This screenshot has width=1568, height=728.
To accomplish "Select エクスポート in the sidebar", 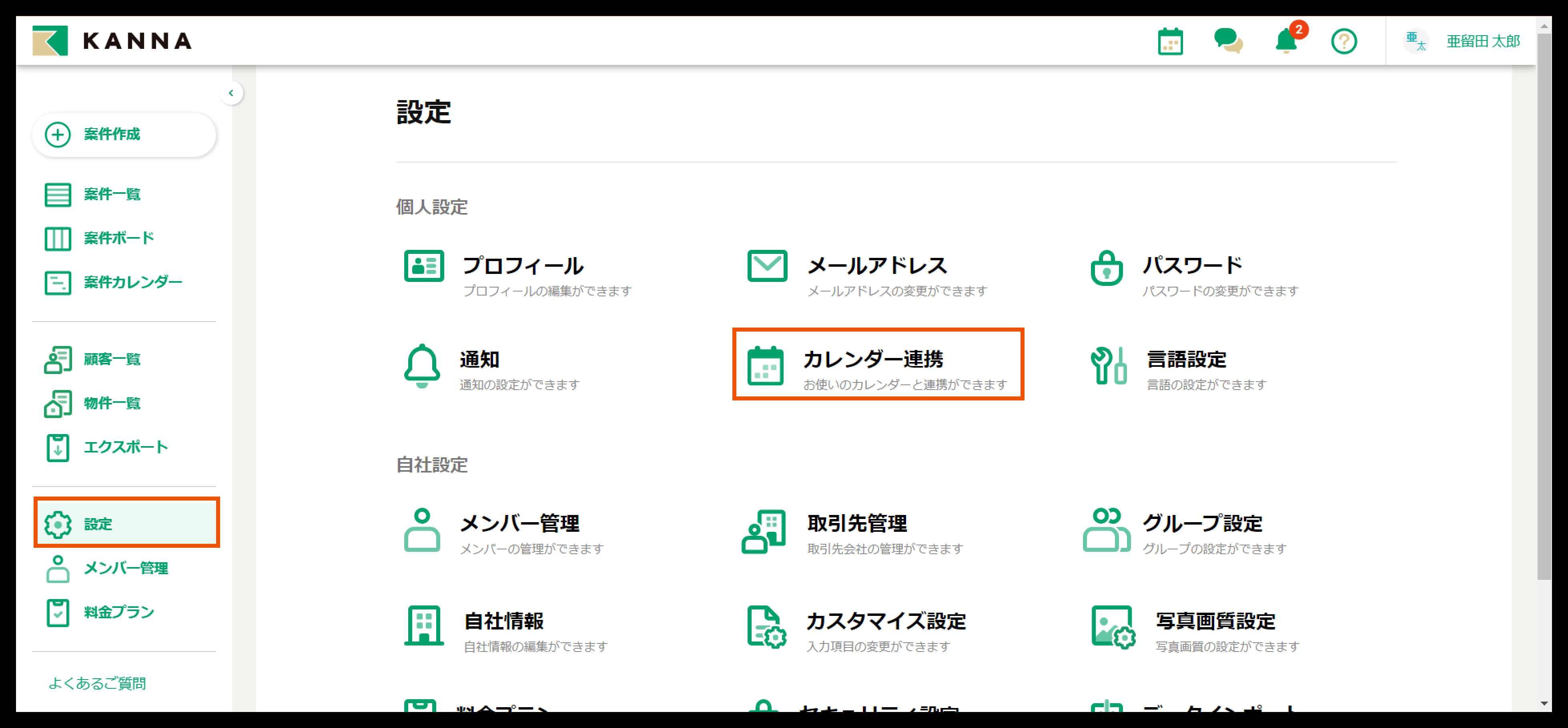I will (x=125, y=447).
